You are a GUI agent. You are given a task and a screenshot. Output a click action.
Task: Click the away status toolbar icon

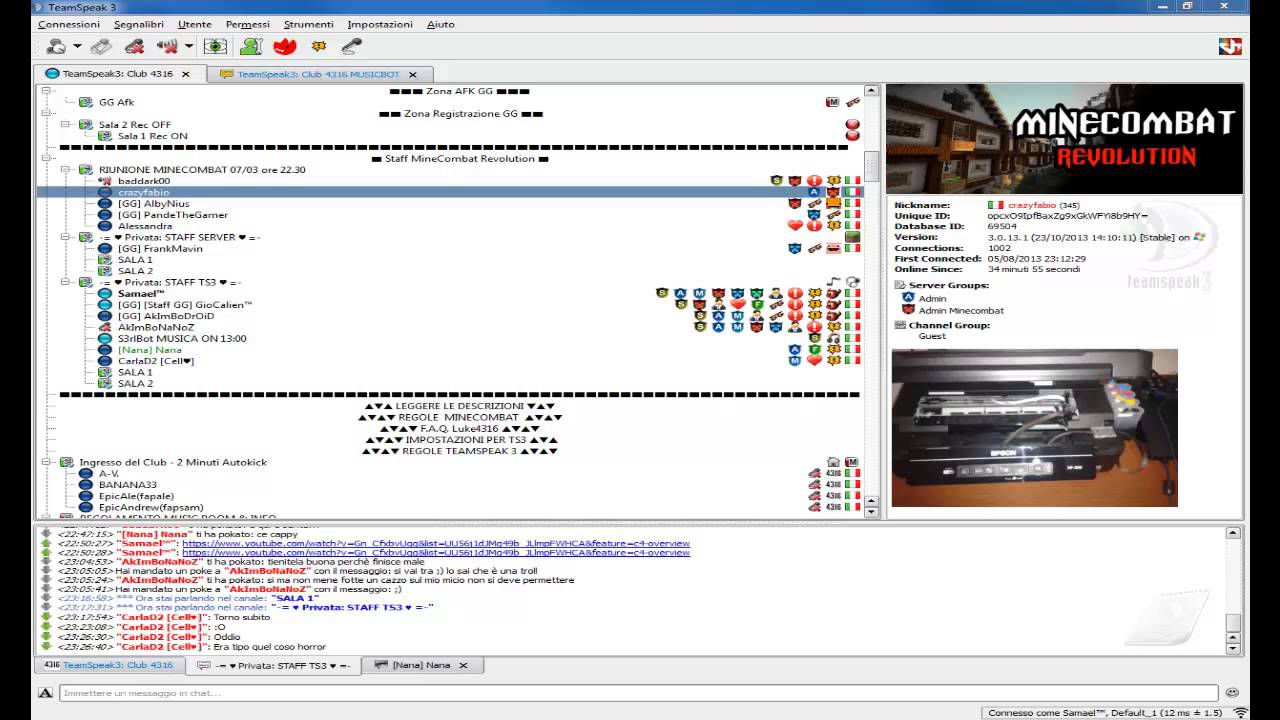(x=57, y=46)
